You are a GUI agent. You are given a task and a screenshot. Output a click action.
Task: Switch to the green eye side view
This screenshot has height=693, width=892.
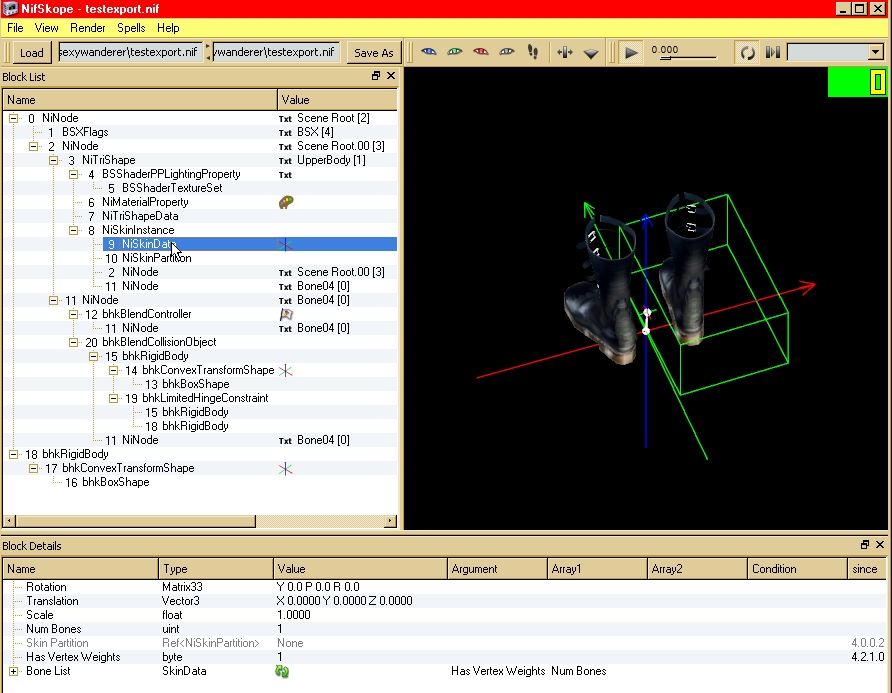[x=455, y=52]
